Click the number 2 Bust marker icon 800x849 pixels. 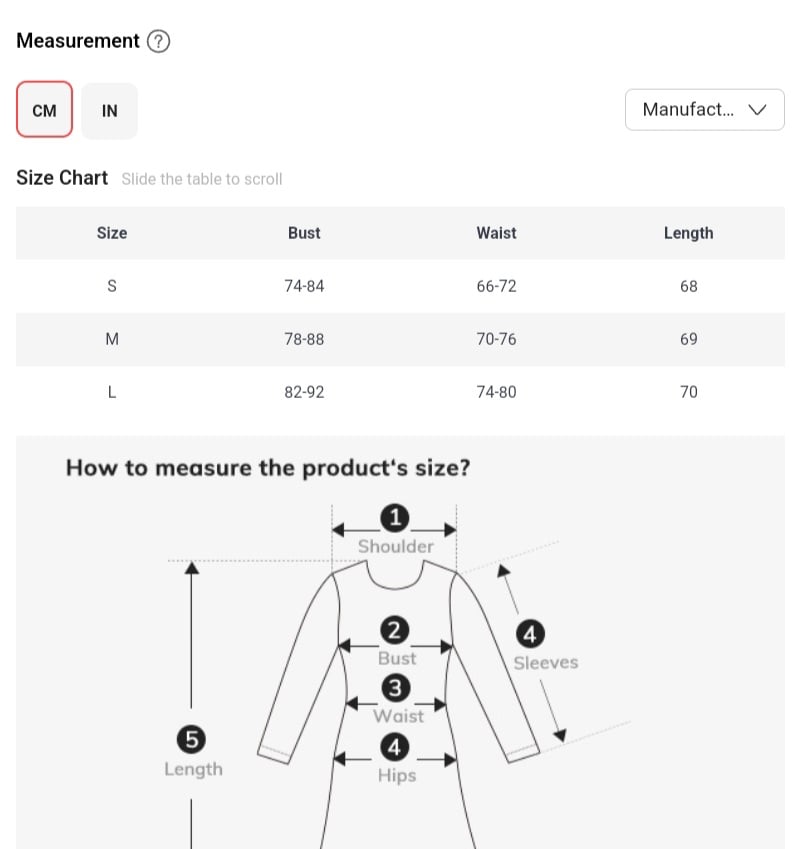tap(395, 630)
